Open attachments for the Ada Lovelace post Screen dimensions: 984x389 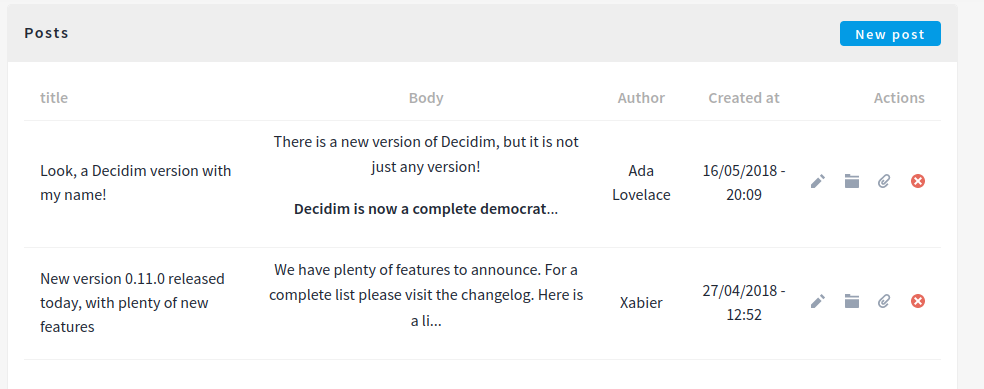[x=884, y=182]
